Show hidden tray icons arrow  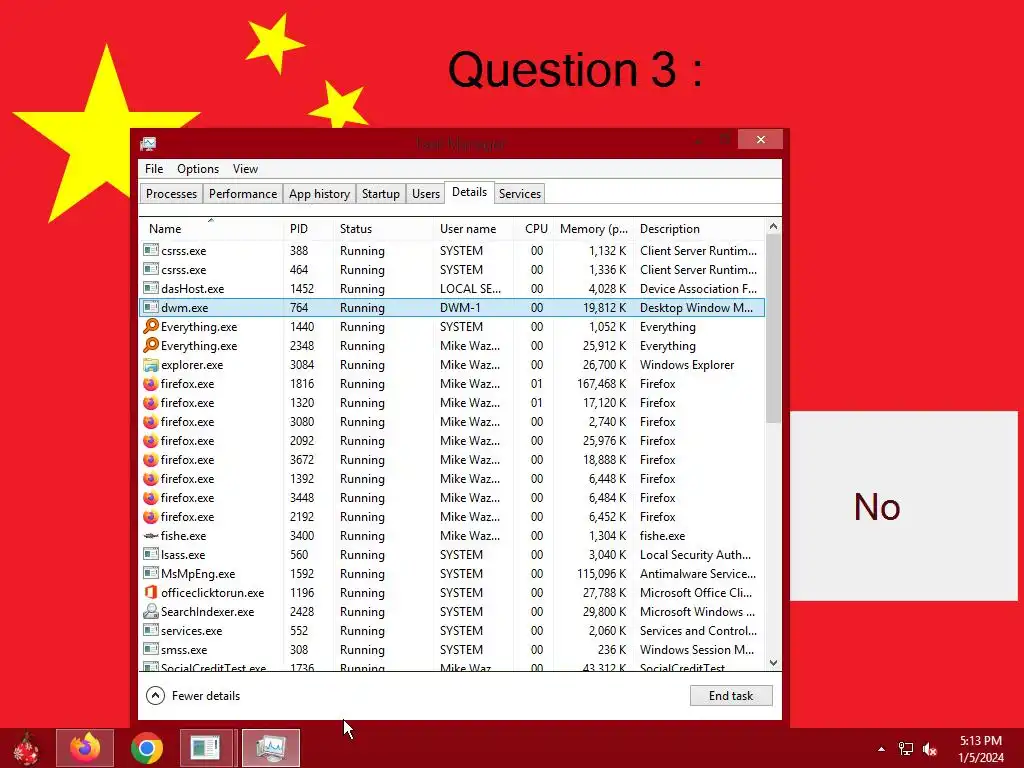tap(882, 749)
